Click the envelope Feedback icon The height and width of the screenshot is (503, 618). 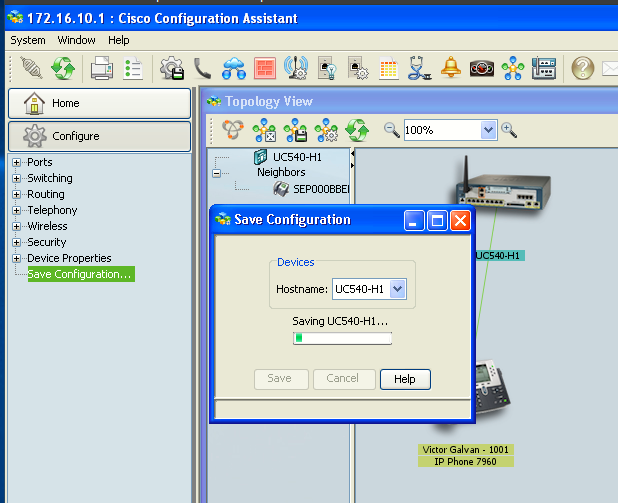(610, 69)
